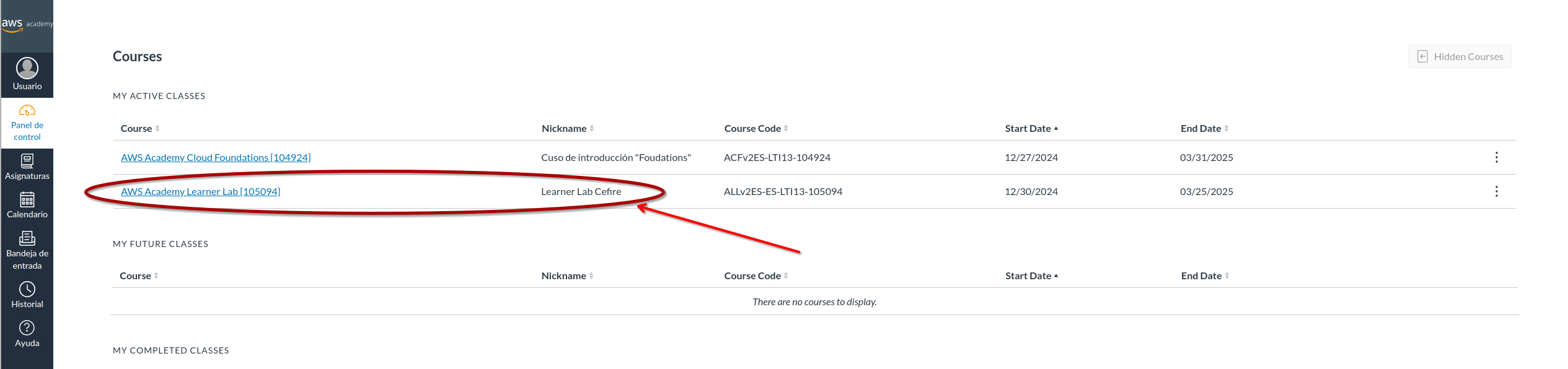Open Bandeja de entrada inbox icon

(27, 238)
